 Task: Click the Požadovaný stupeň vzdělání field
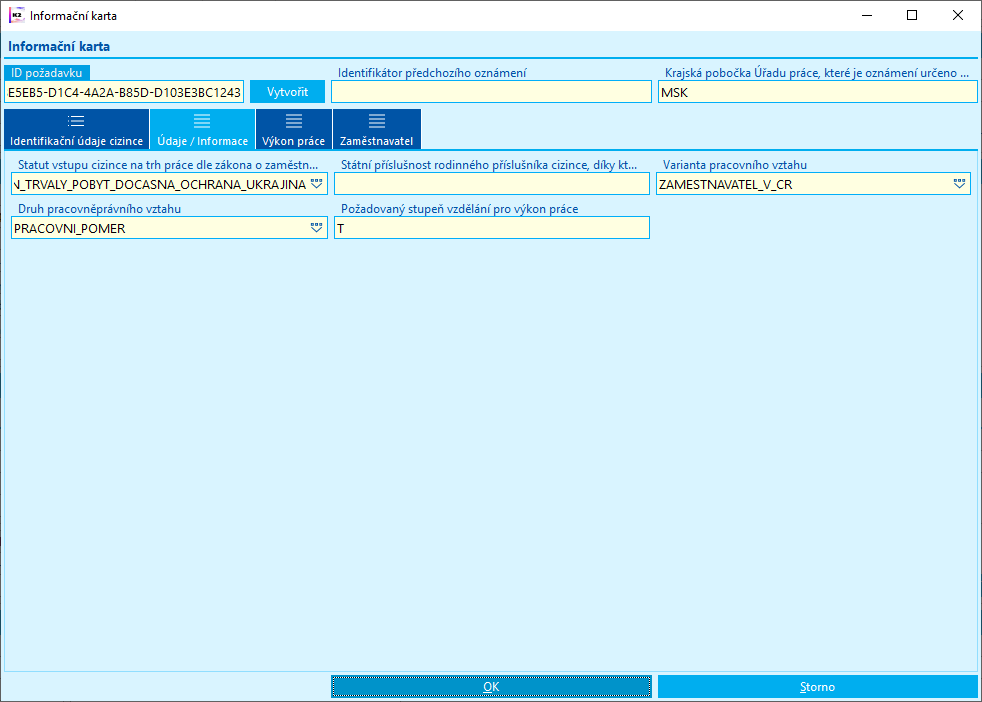492,228
